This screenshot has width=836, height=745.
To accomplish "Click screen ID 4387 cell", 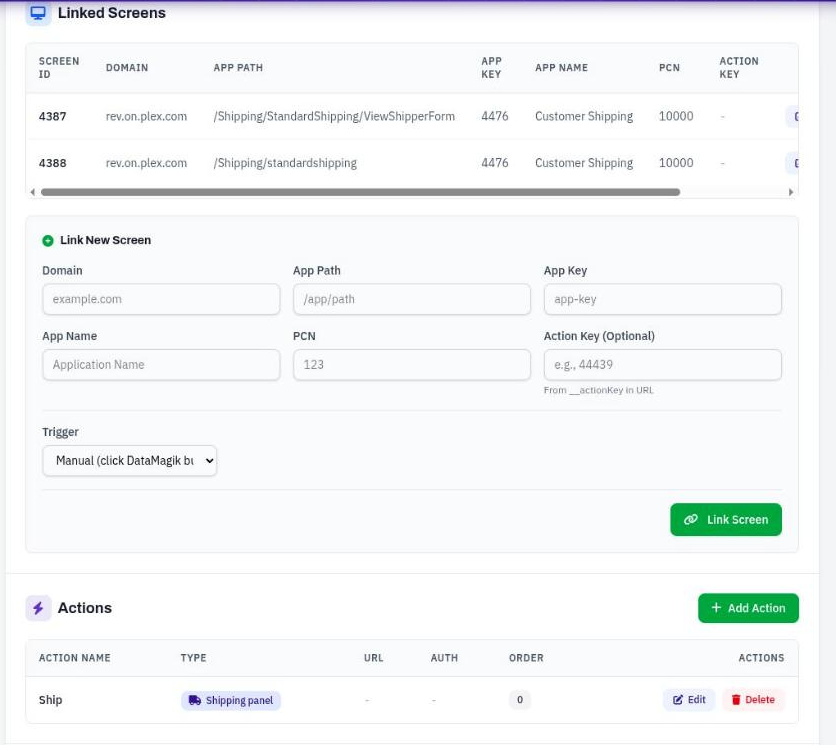I will pyautogui.click(x=52, y=116).
